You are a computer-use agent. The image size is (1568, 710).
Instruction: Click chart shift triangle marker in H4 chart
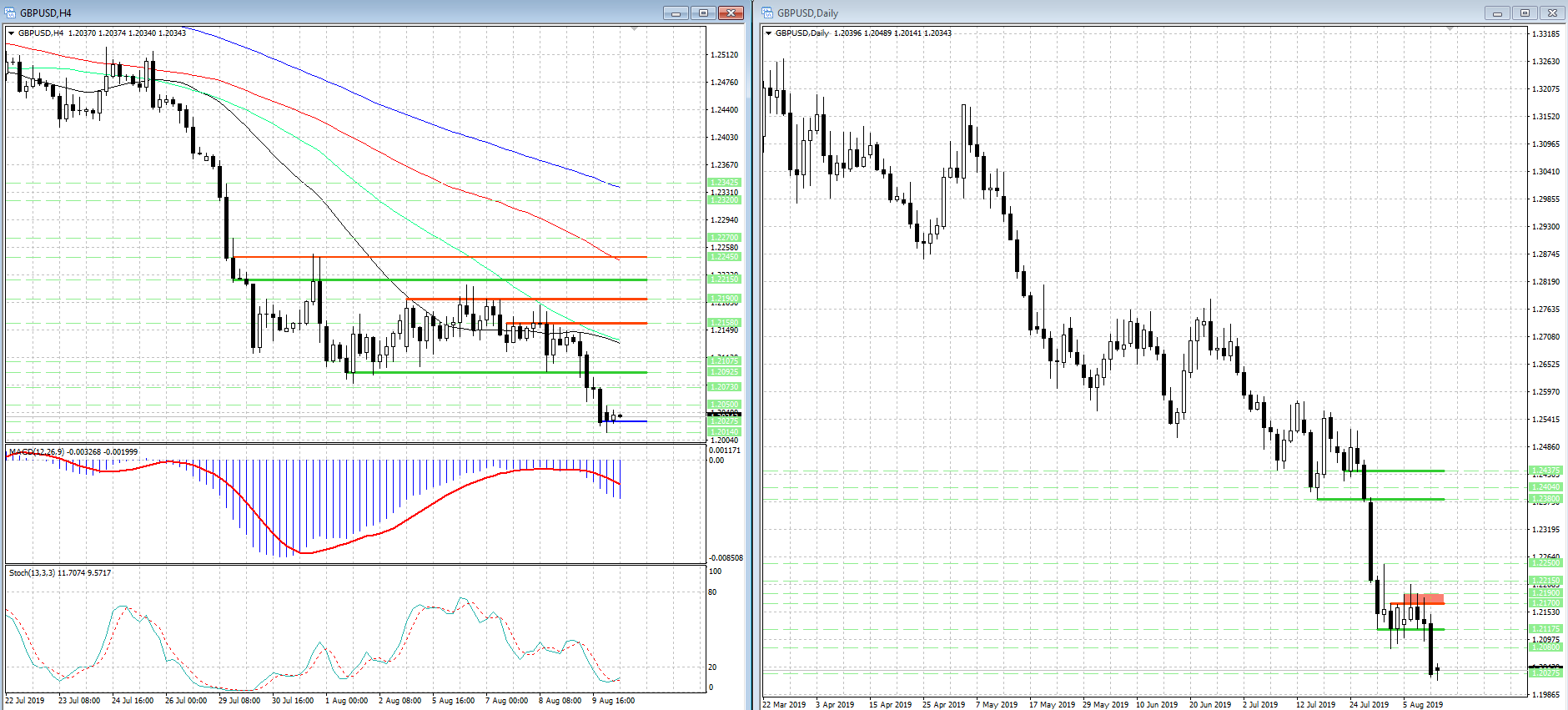coord(634,29)
